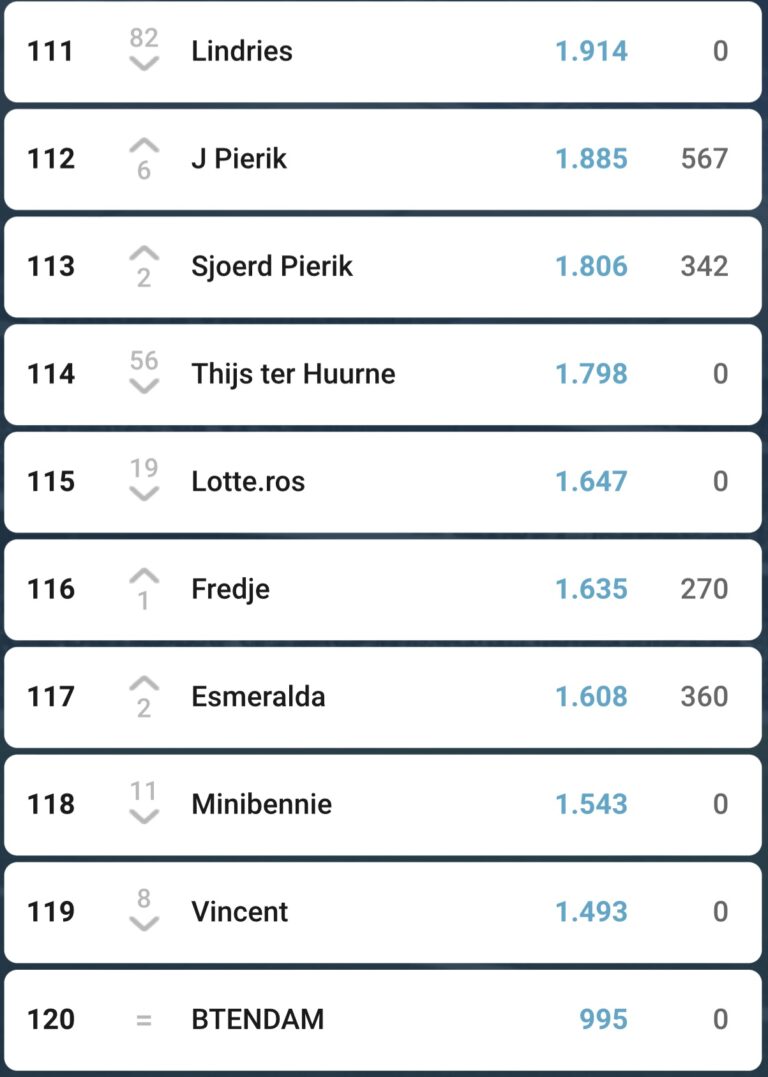Click the up arrow beside J Pierik

pos(144,146)
